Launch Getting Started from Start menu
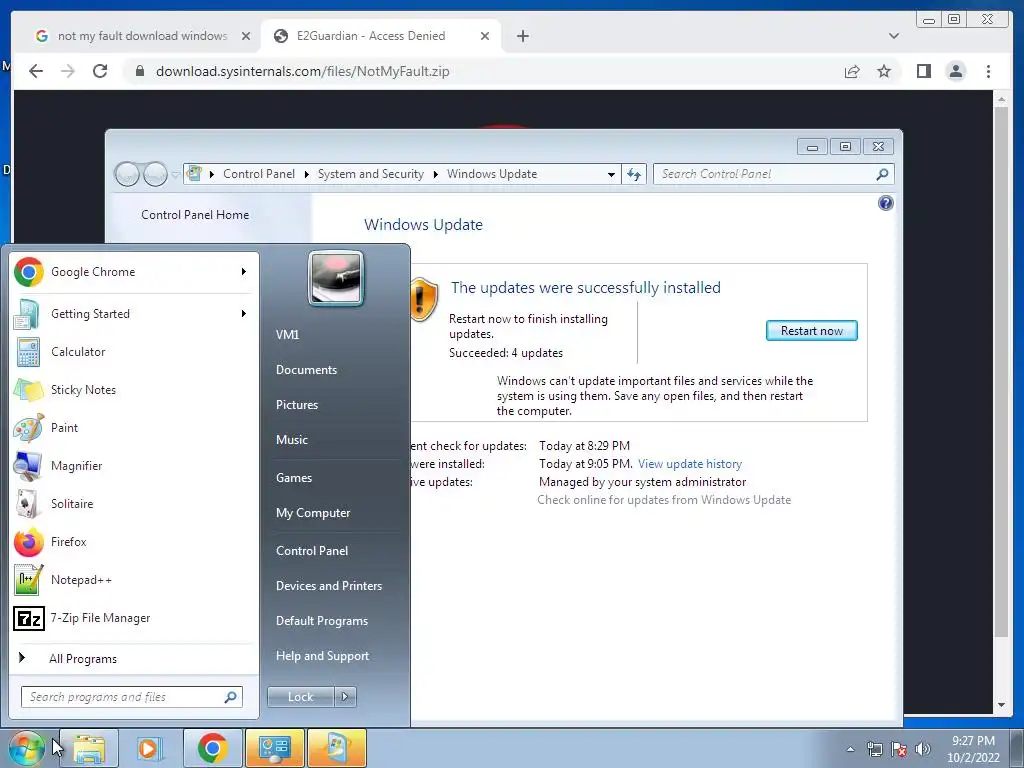1024x768 pixels. pyautogui.click(x=134, y=314)
